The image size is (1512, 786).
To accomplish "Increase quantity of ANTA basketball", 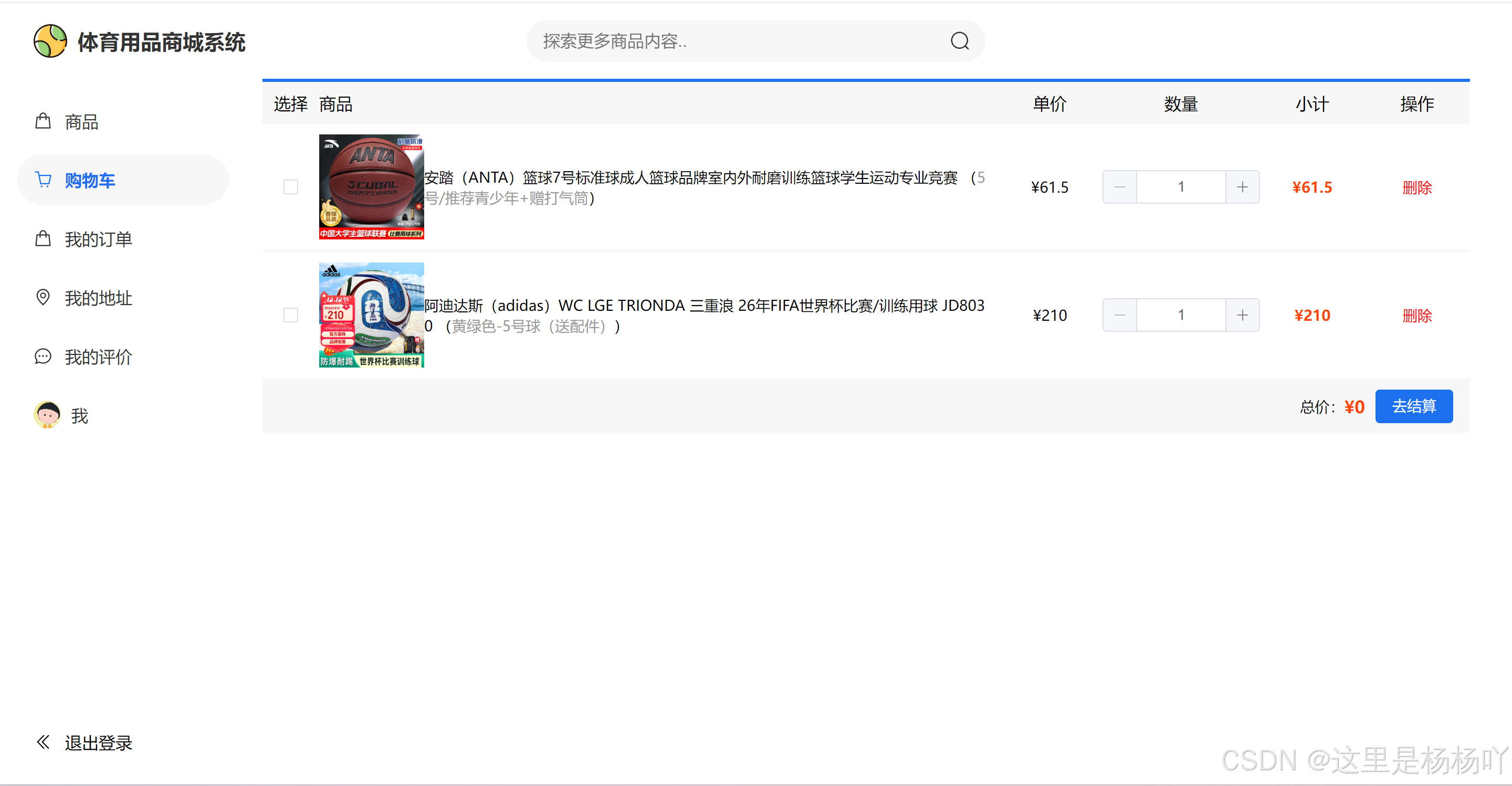I will (1243, 187).
